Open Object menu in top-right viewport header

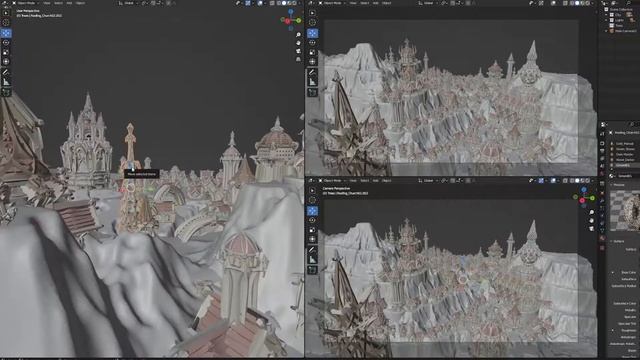pos(387,3)
